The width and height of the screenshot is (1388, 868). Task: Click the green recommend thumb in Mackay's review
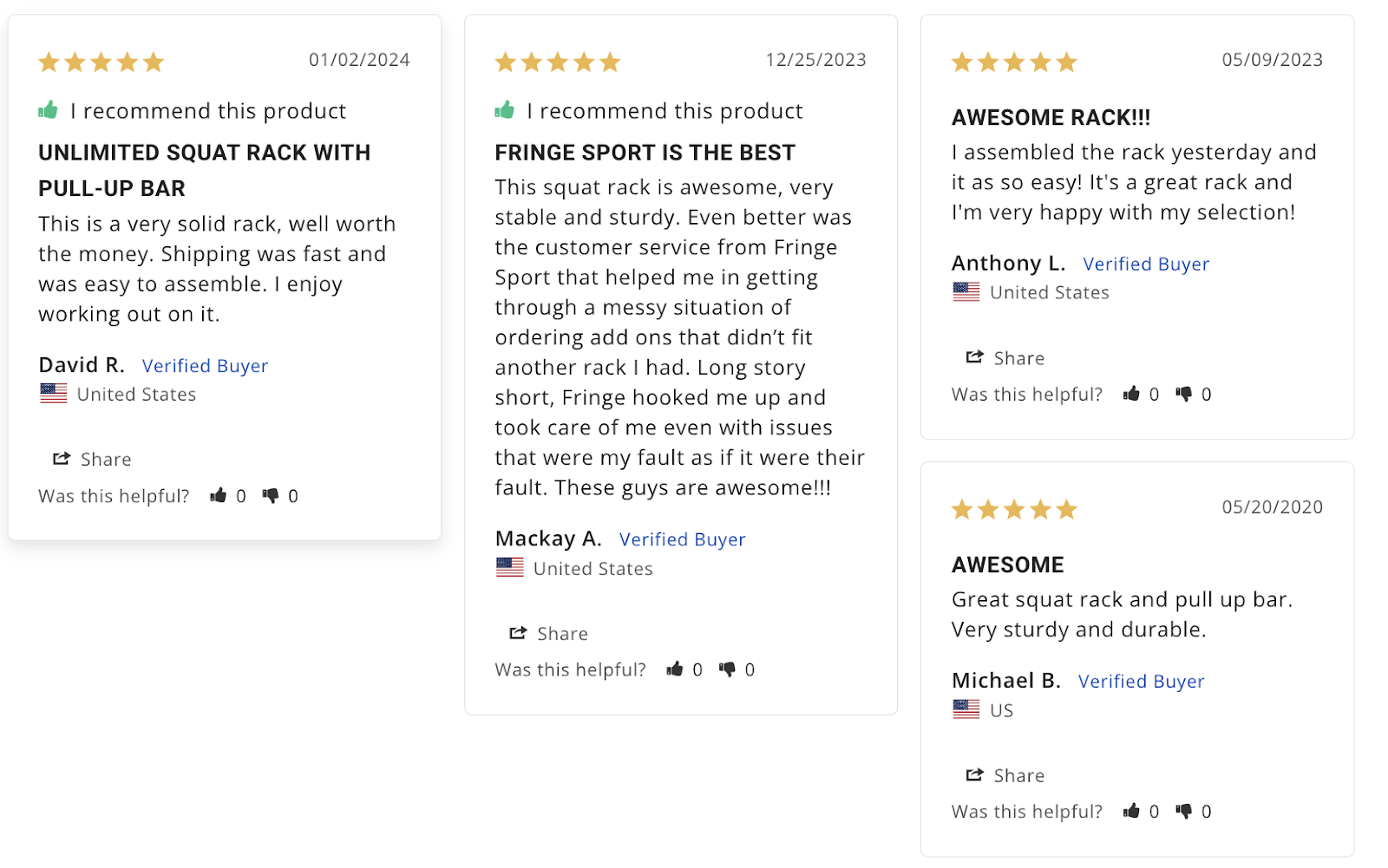(505, 110)
